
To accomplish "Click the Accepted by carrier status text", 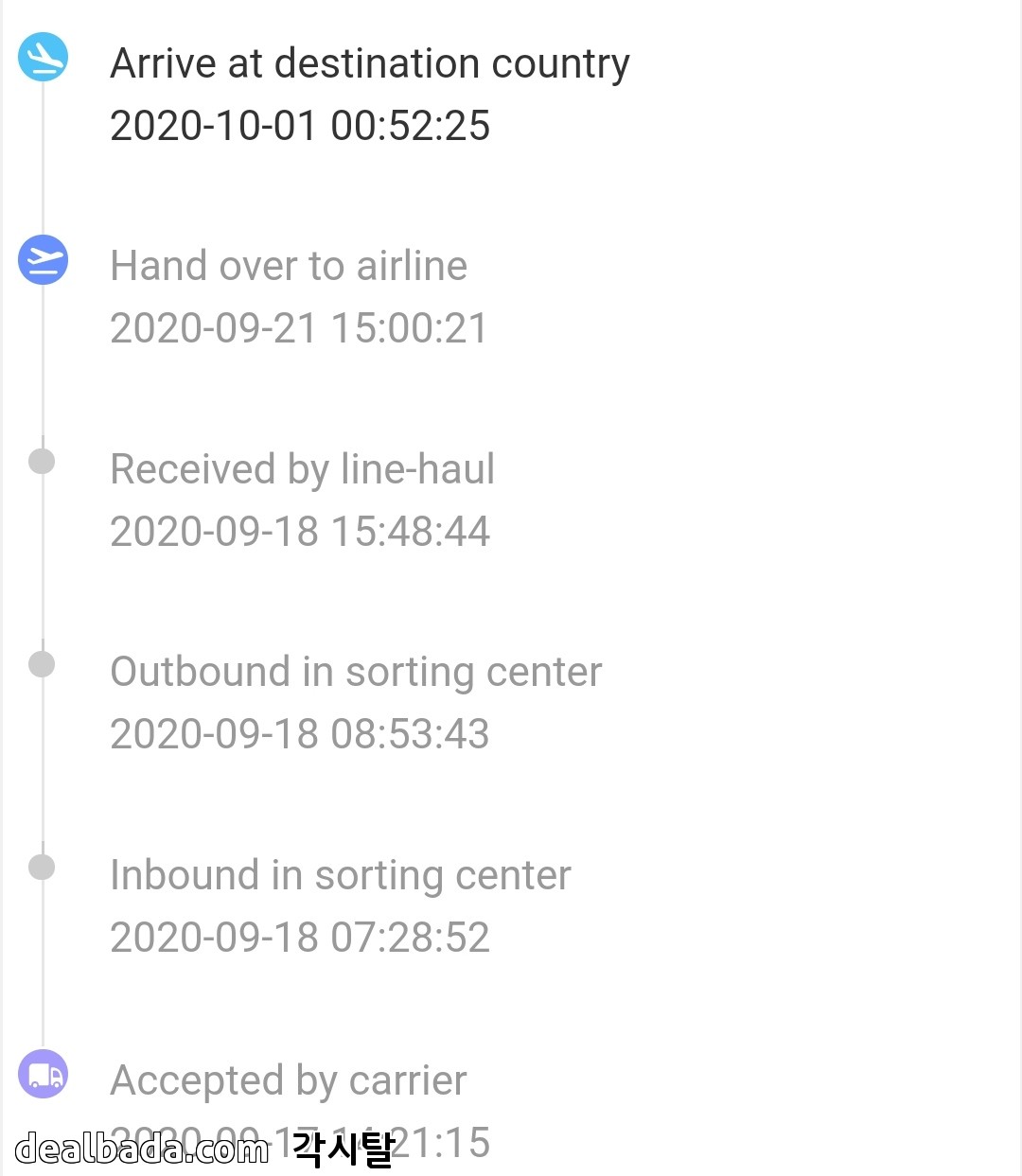I will (x=289, y=1080).
